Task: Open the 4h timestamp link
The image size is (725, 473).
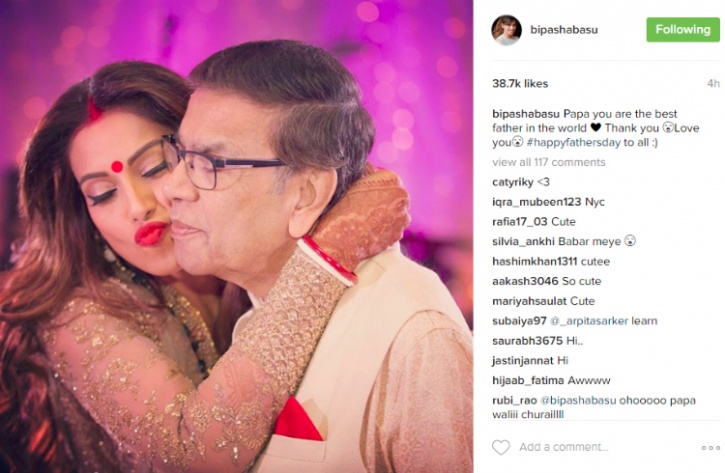Action: (713, 84)
